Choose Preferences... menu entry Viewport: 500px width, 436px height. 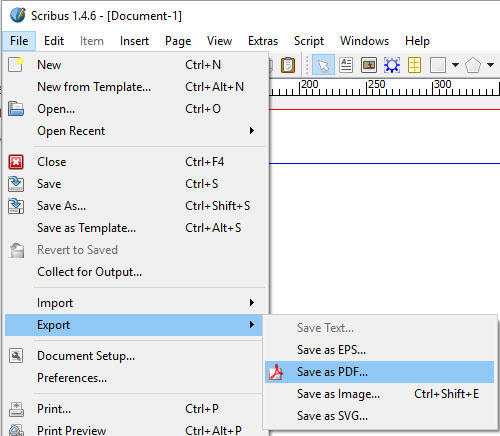click(134, 378)
